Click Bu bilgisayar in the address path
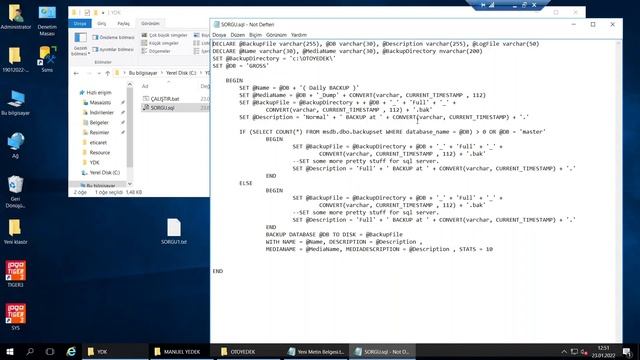This screenshot has width=640, height=360. tap(143, 73)
